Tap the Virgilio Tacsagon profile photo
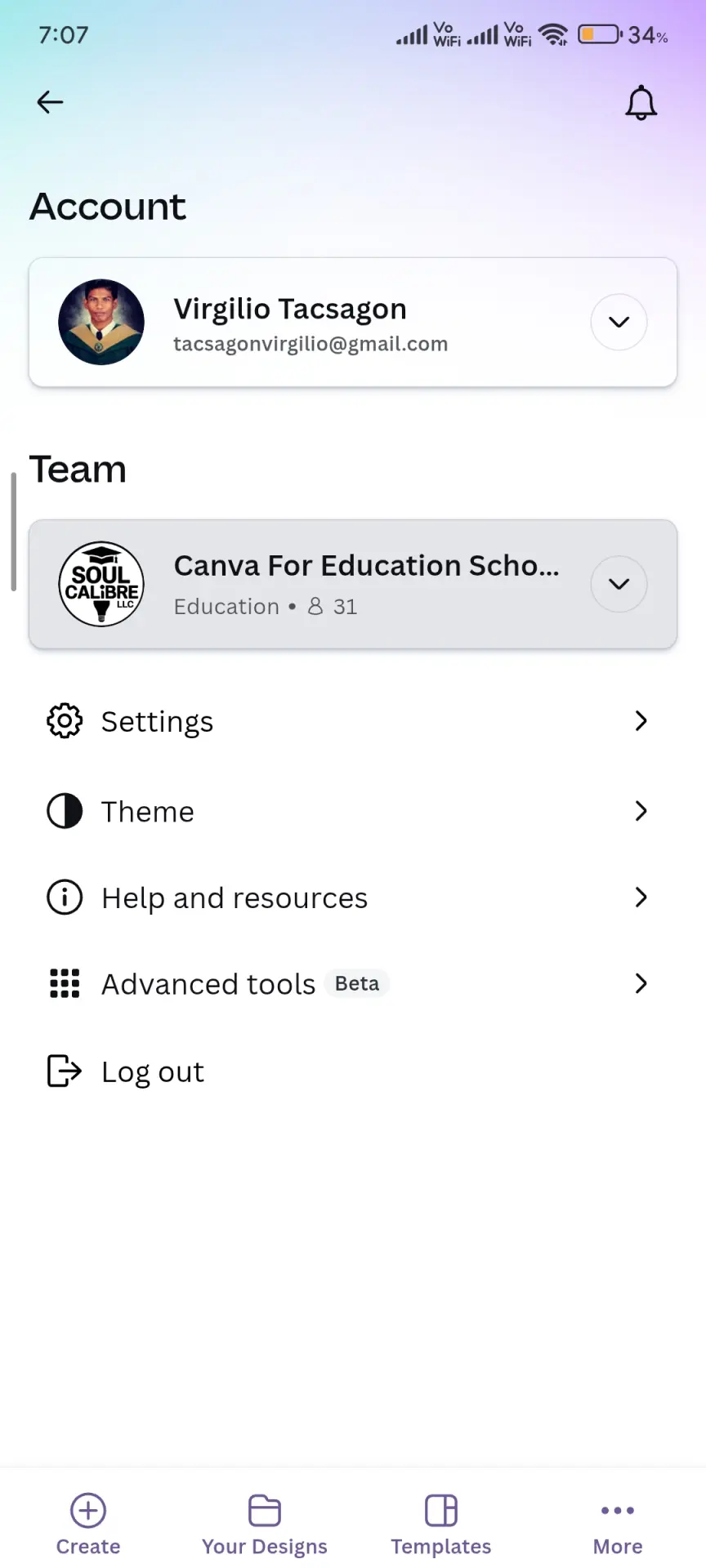Screen dimensions: 706x1568 [101, 322]
